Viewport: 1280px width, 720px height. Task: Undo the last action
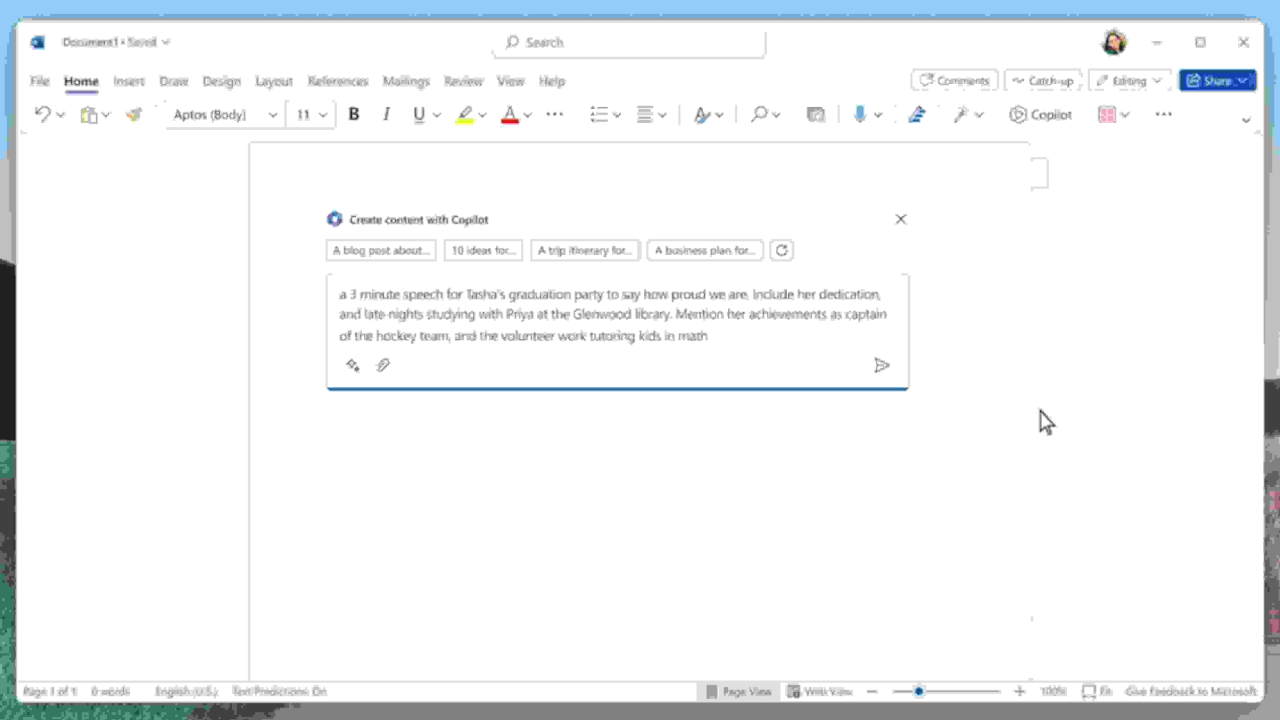(x=41, y=114)
